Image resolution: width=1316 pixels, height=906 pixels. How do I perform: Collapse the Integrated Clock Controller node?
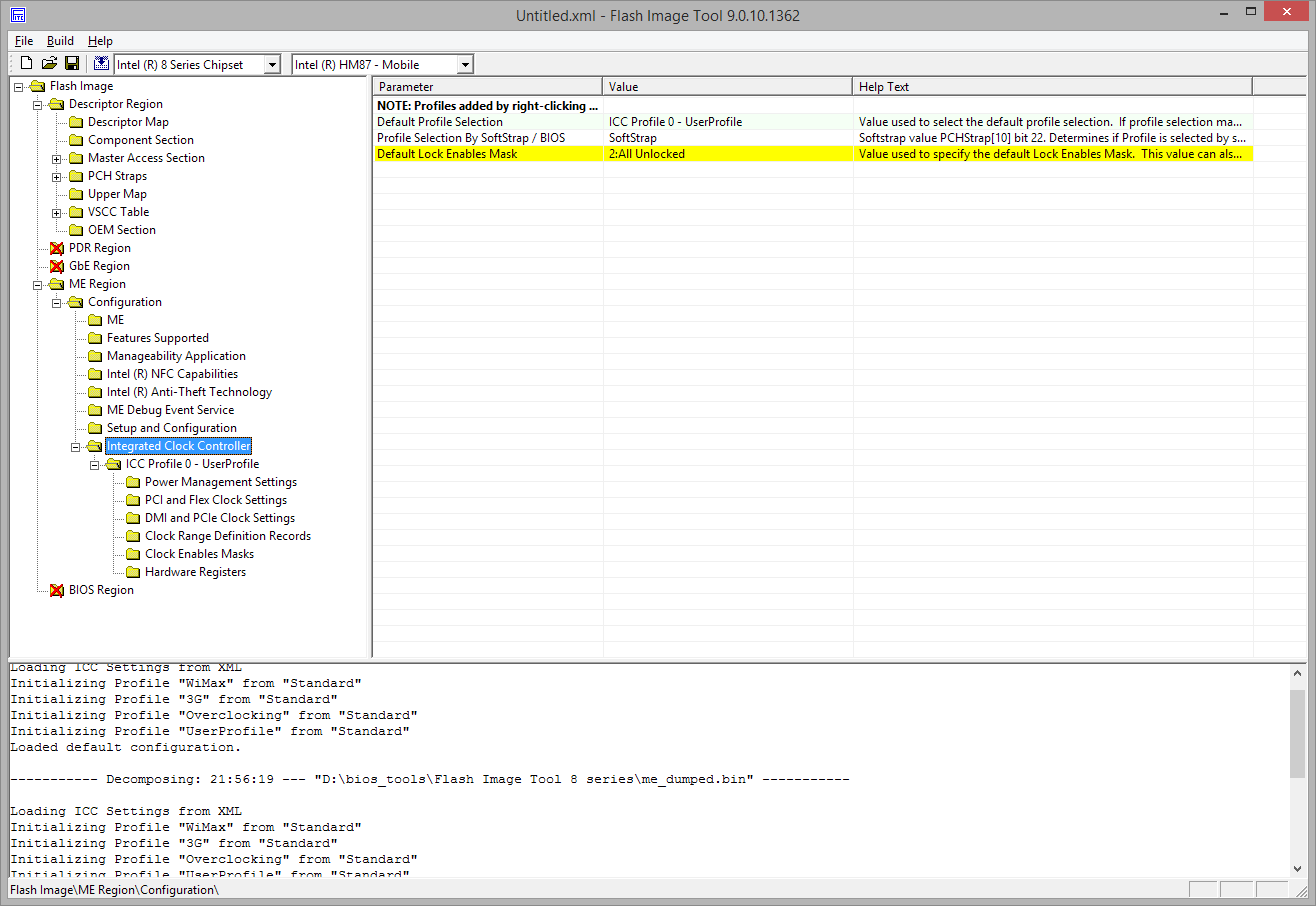coord(76,446)
